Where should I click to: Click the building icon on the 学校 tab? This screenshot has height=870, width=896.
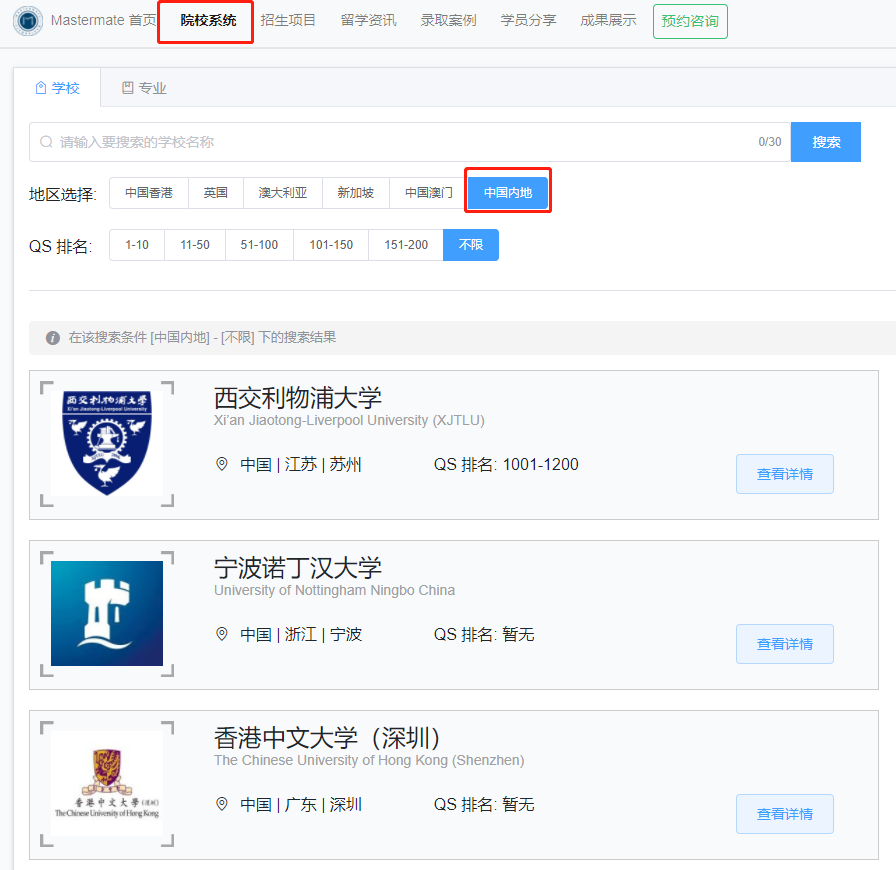[39, 87]
